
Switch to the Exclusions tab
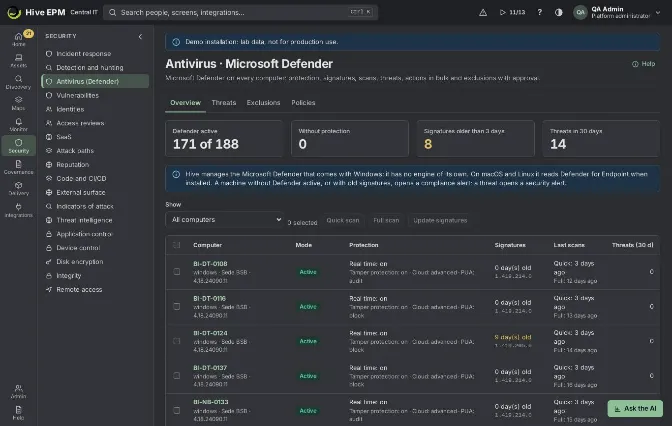[x=263, y=103]
